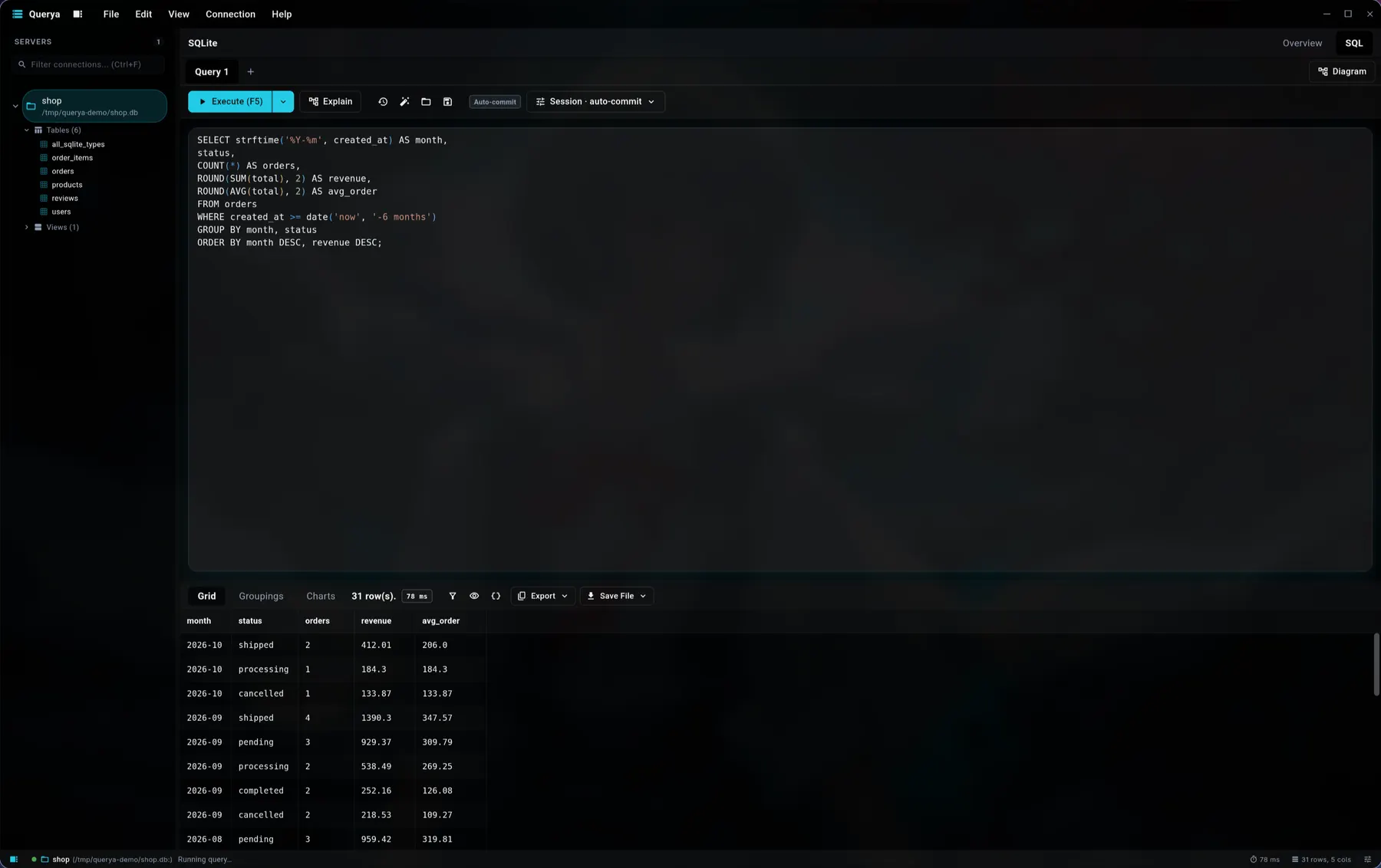Image resolution: width=1381 pixels, height=868 pixels.
Task: Open the Execute dropdown arrow
Action: tap(283, 101)
